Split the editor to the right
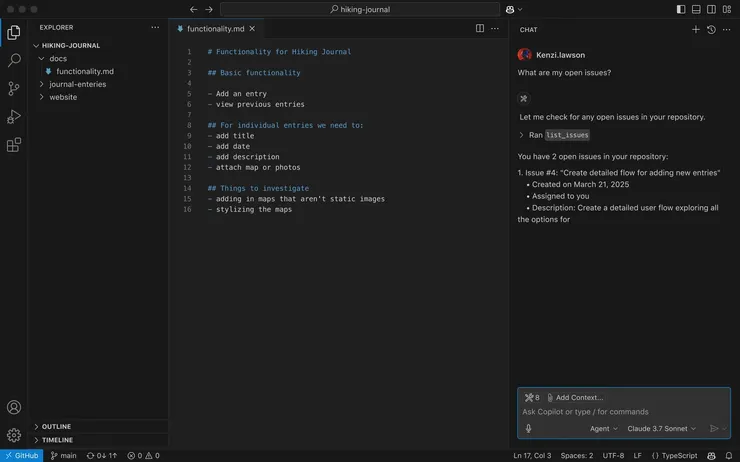 pyautogui.click(x=480, y=29)
